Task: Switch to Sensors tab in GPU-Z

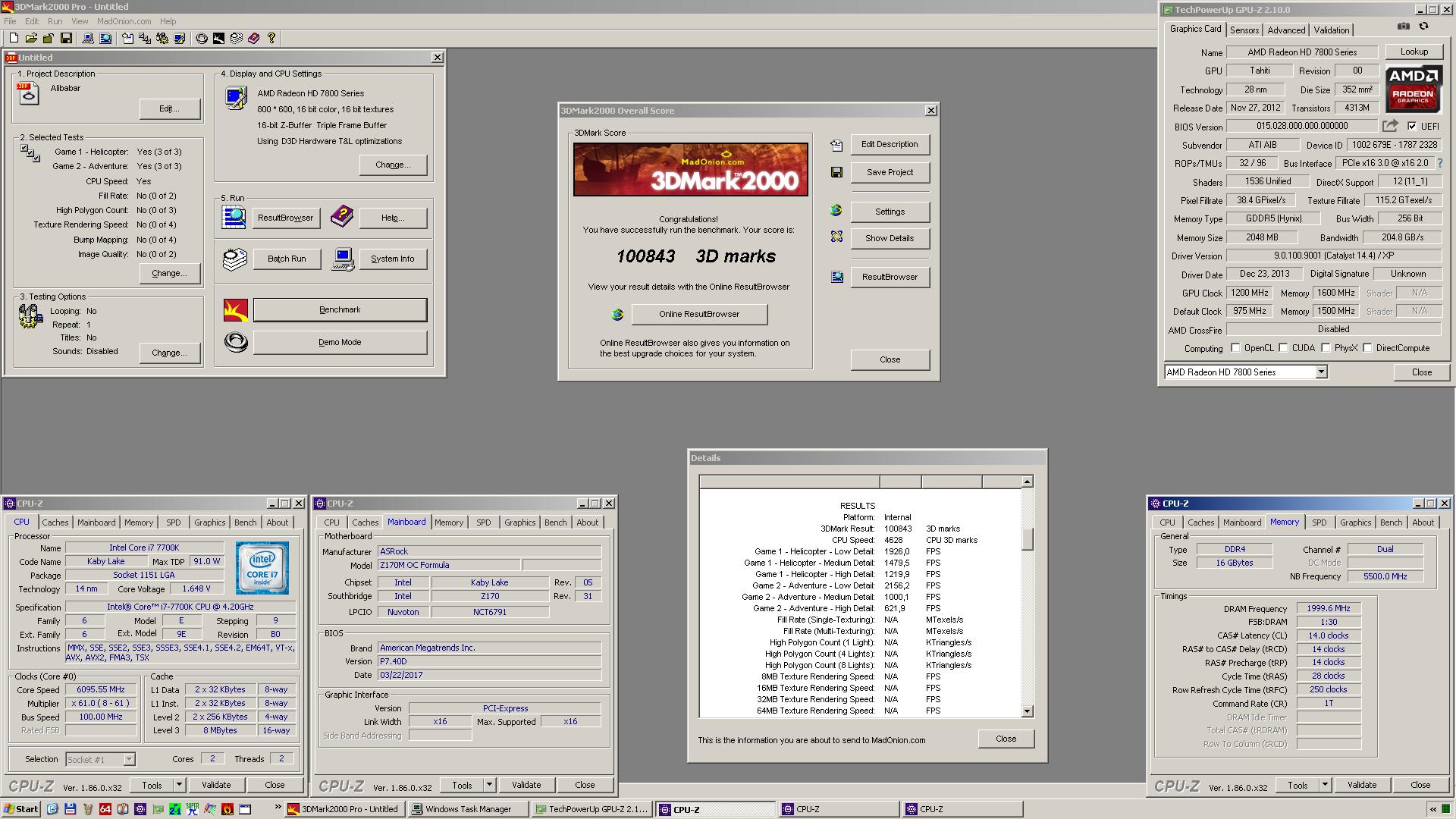Action: [1244, 30]
